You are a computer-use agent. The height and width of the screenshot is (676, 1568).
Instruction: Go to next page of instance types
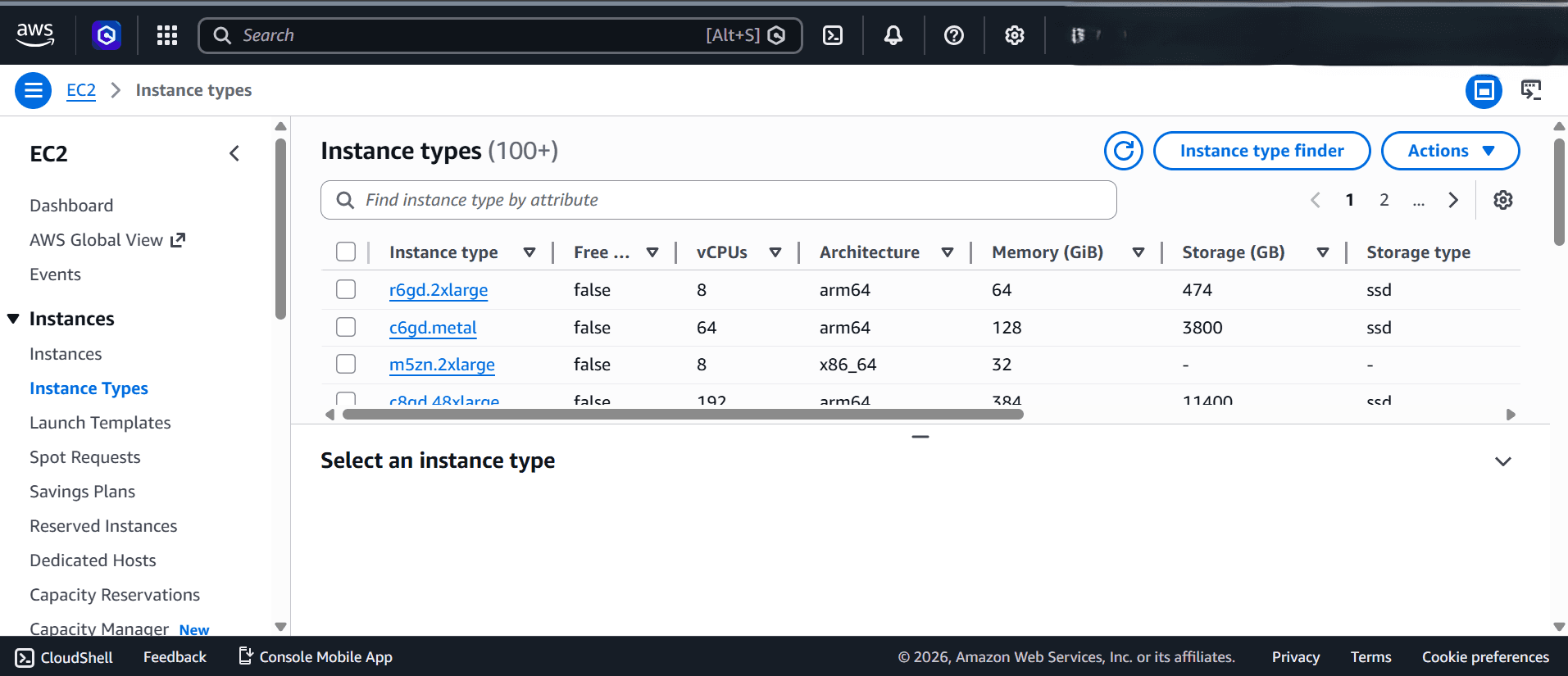pos(1453,200)
